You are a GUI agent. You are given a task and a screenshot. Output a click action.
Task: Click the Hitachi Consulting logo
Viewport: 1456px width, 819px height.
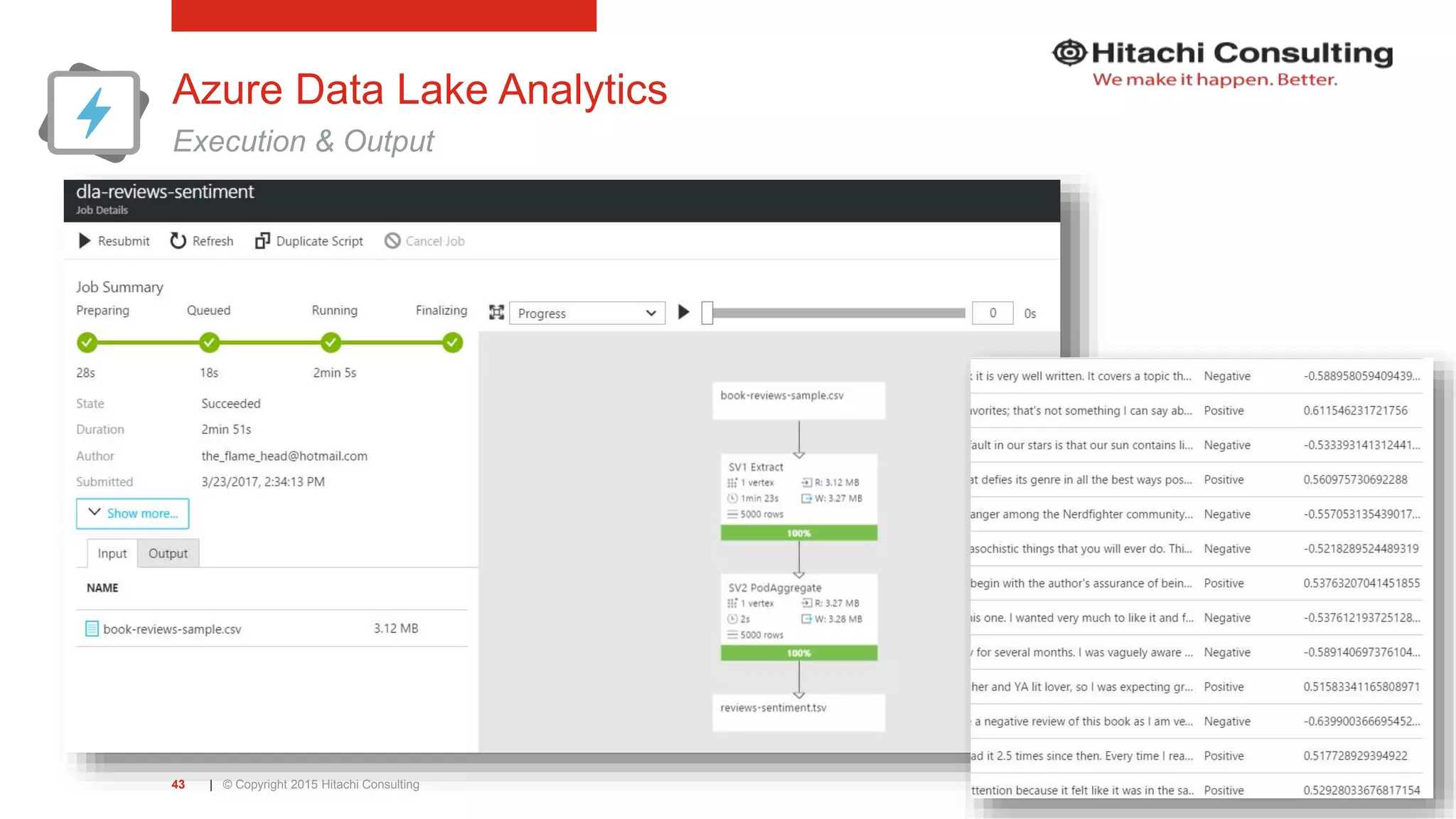(x=1222, y=63)
